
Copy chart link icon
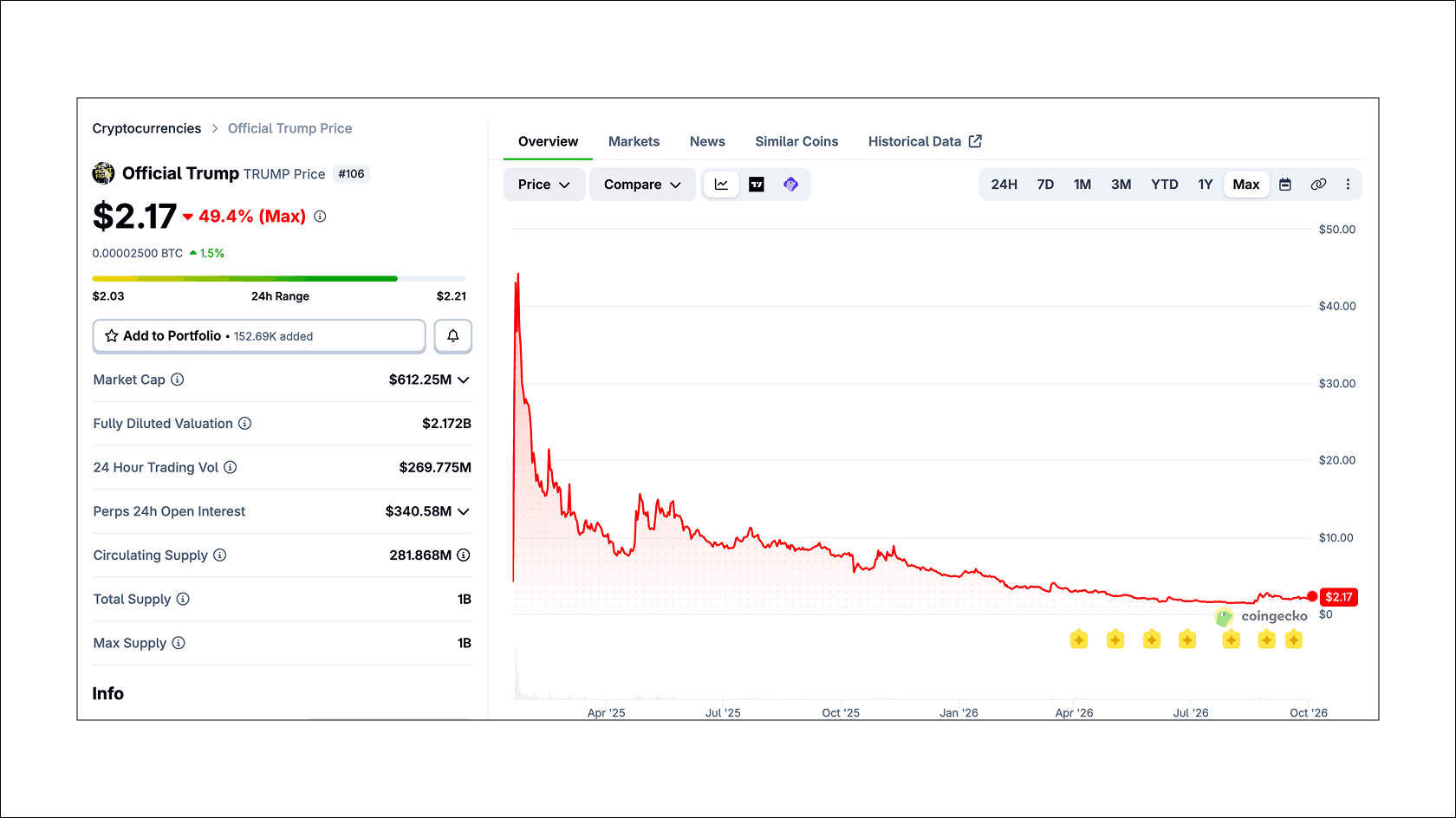coord(1318,185)
